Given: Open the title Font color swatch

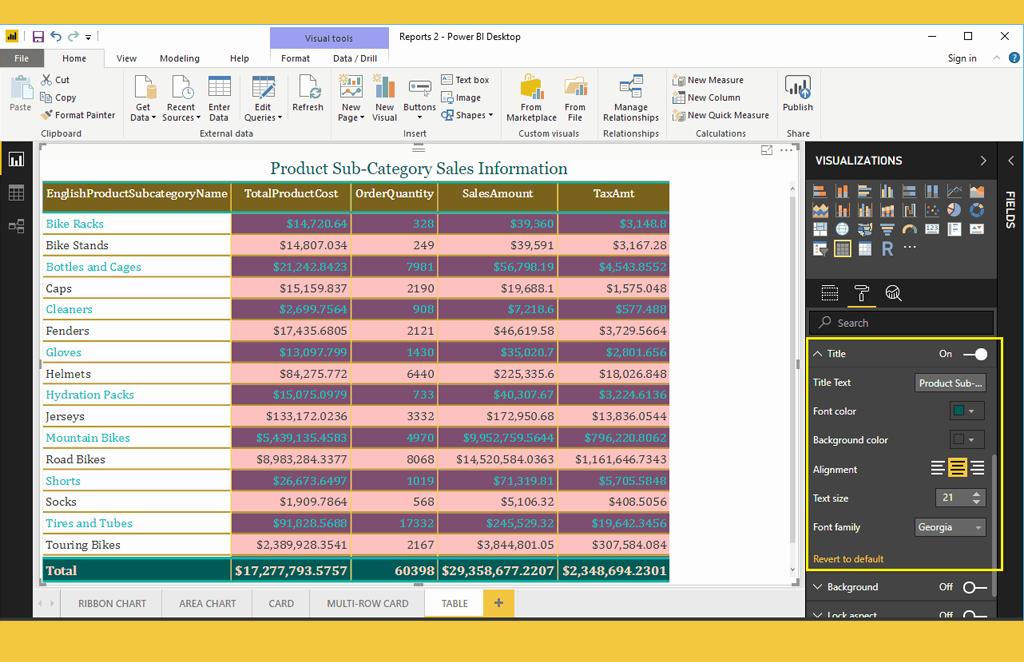Looking at the screenshot, I should click(x=966, y=411).
